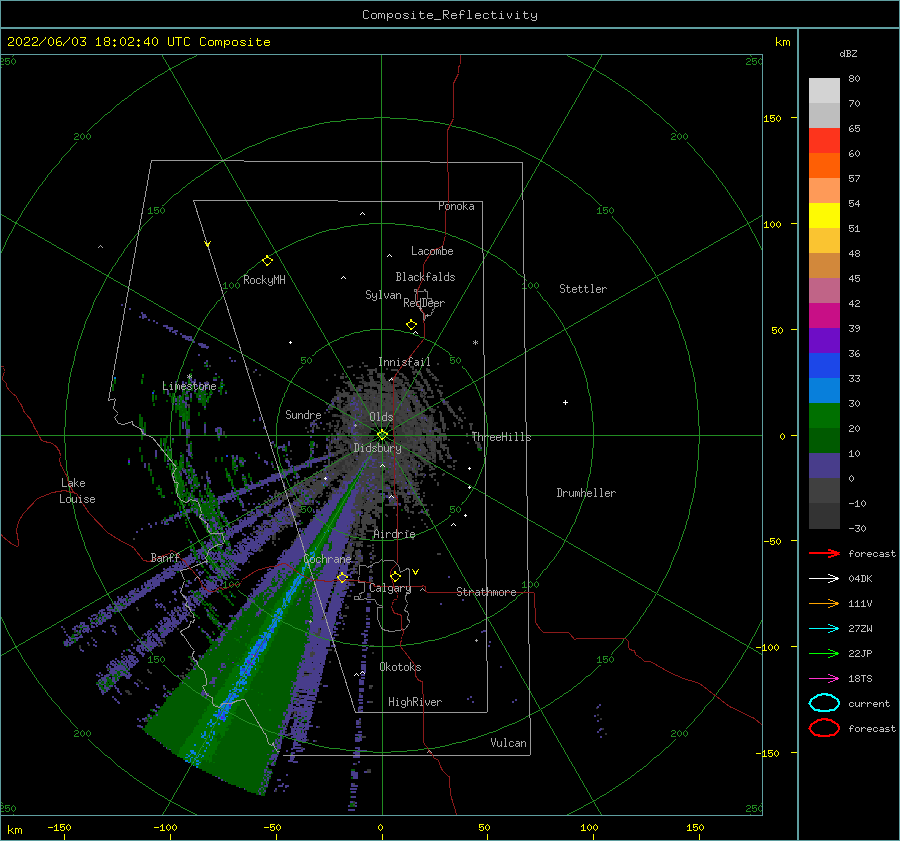Click the -100 tick on bottom axis
This screenshot has width=900, height=841.
click(x=165, y=827)
